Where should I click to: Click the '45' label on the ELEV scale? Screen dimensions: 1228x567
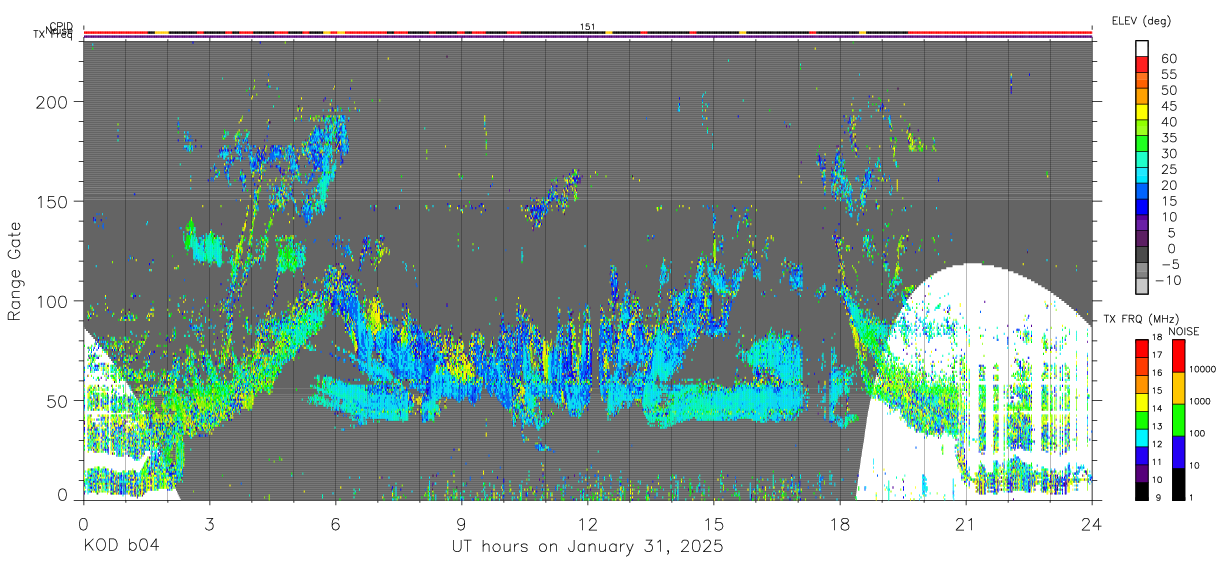point(1167,106)
